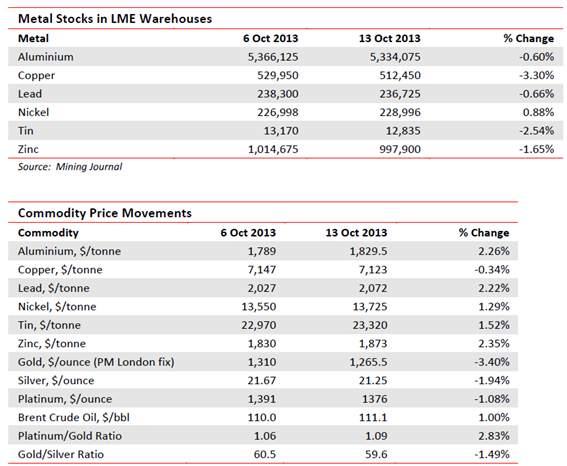The image size is (567, 466).
Task: Click the Source: Mining Journal text
Action: tap(70, 167)
